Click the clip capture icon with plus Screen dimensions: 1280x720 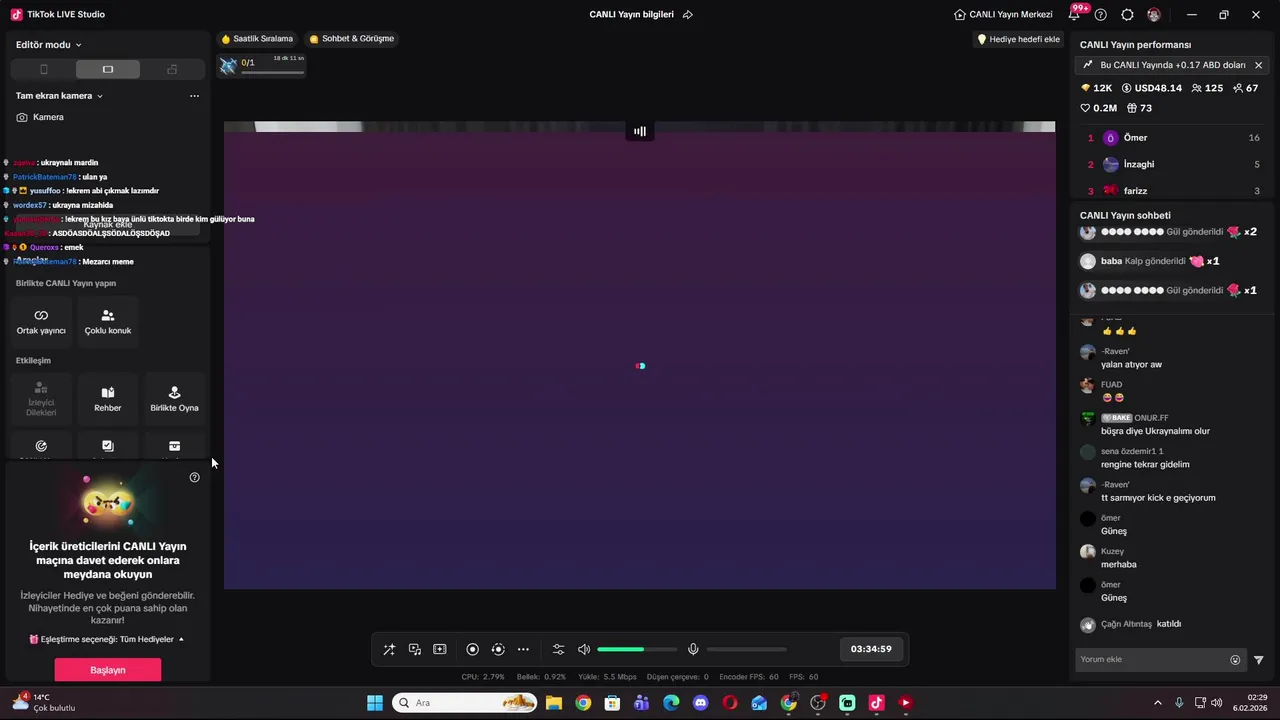pos(440,649)
